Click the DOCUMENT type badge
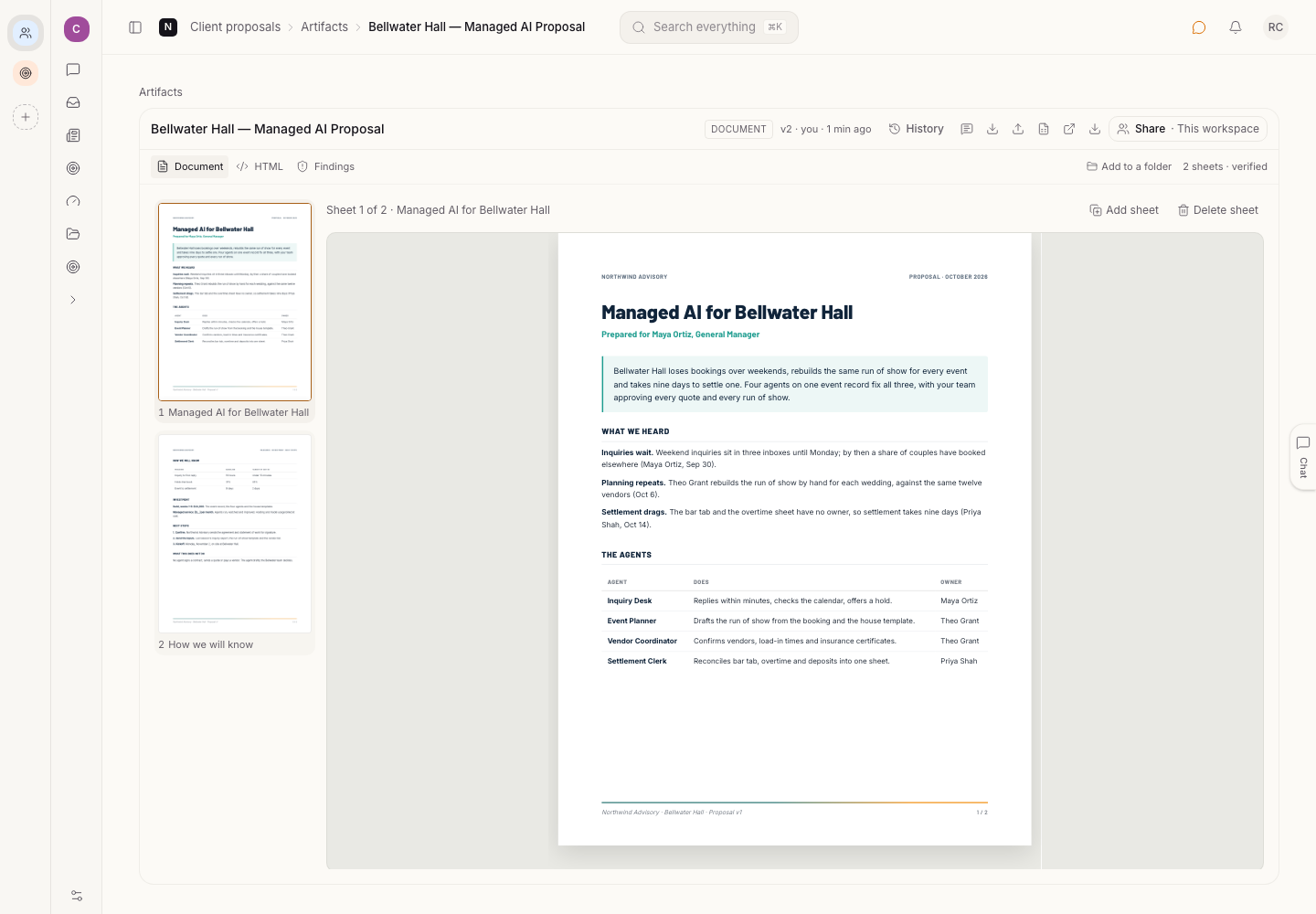 (738, 129)
